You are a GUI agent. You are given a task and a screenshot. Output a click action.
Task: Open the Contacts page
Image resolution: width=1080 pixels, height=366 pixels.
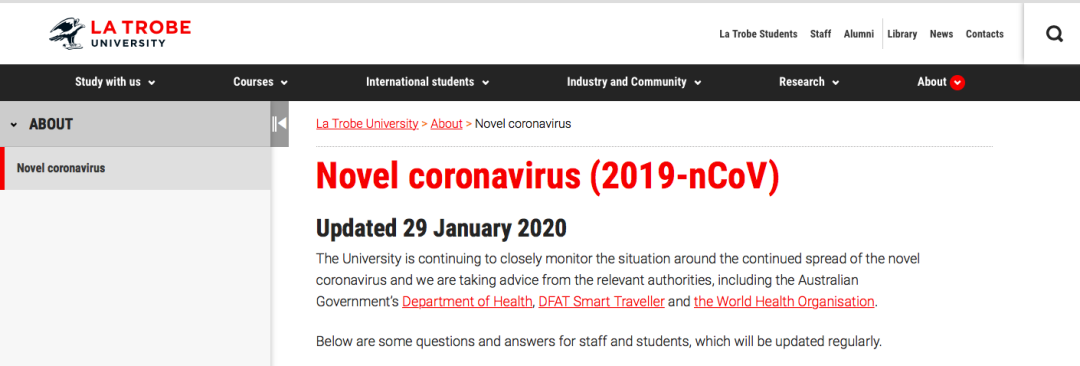pyautogui.click(x=985, y=34)
